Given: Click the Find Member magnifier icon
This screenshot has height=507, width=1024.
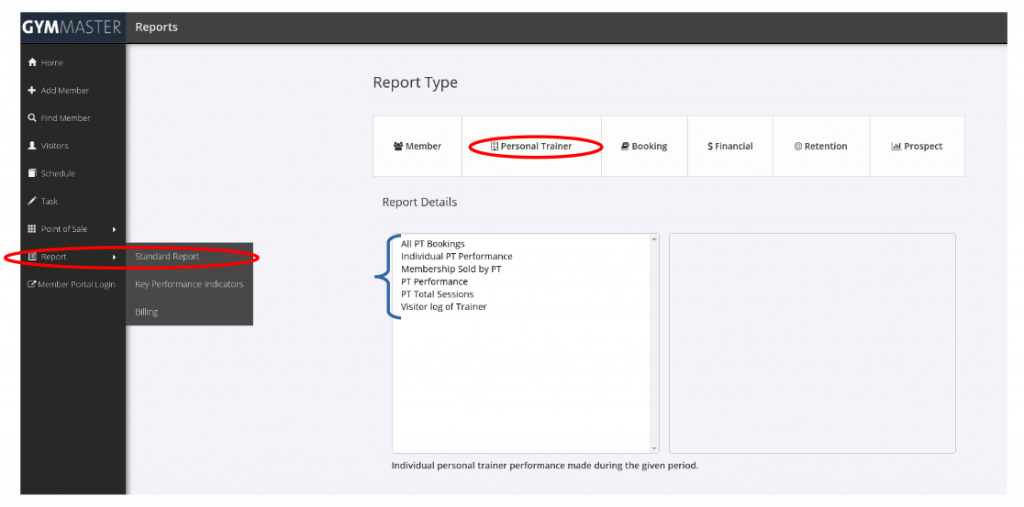Looking at the screenshot, I should click(x=33, y=118).
